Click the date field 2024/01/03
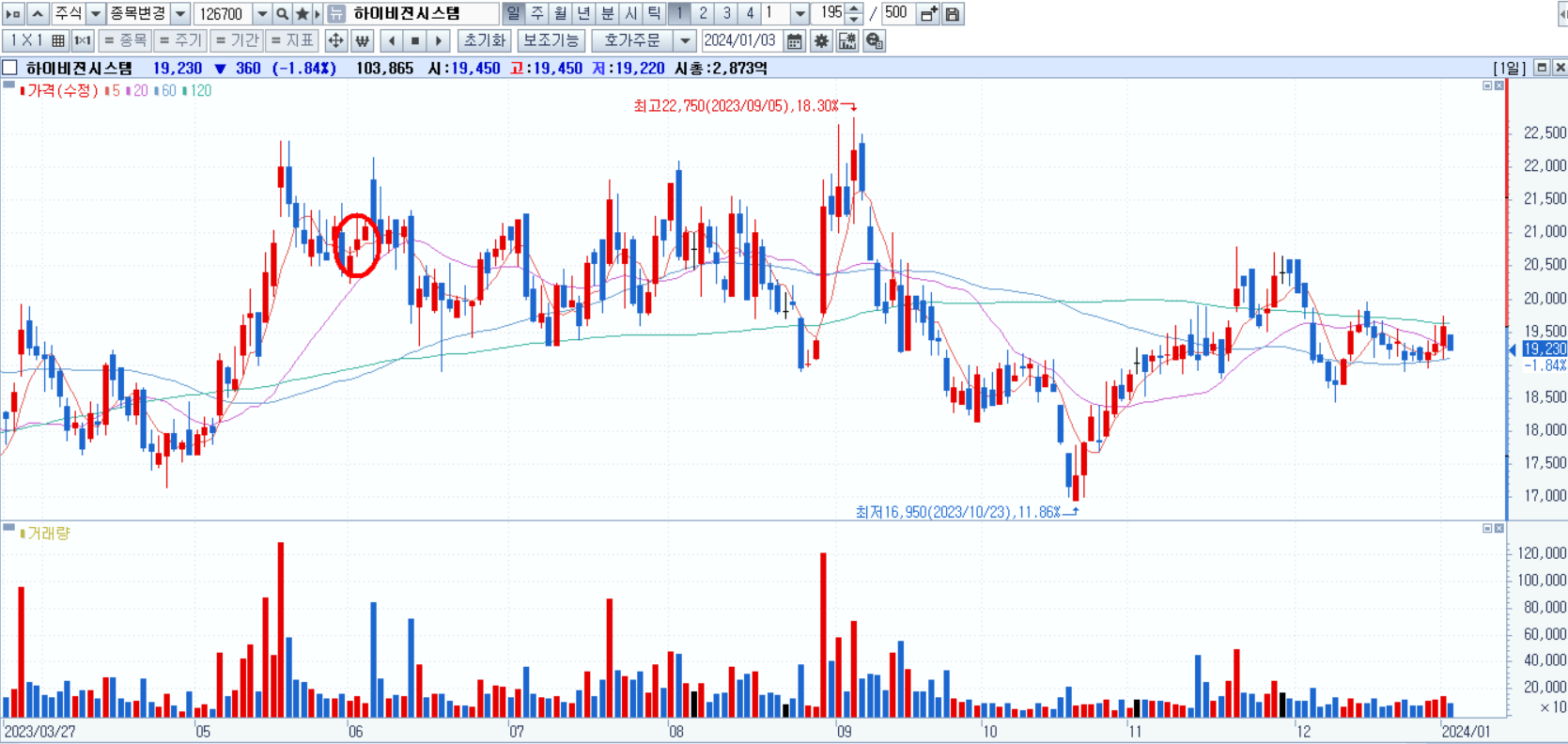 tap(740, 40)
